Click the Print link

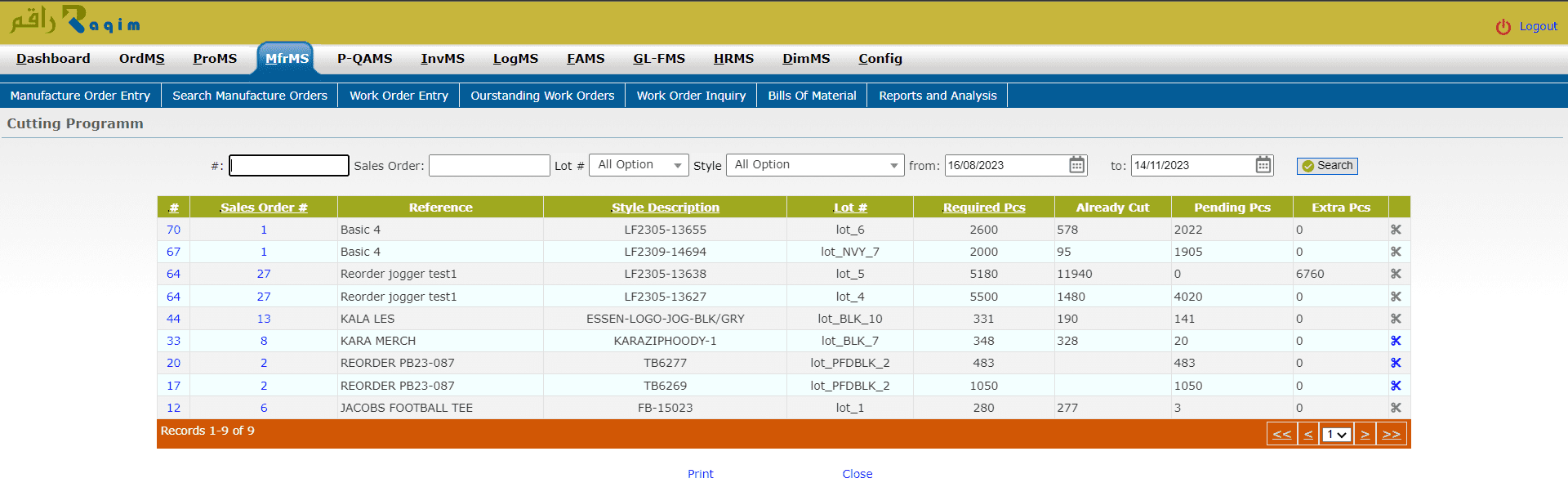click(700, 474)
